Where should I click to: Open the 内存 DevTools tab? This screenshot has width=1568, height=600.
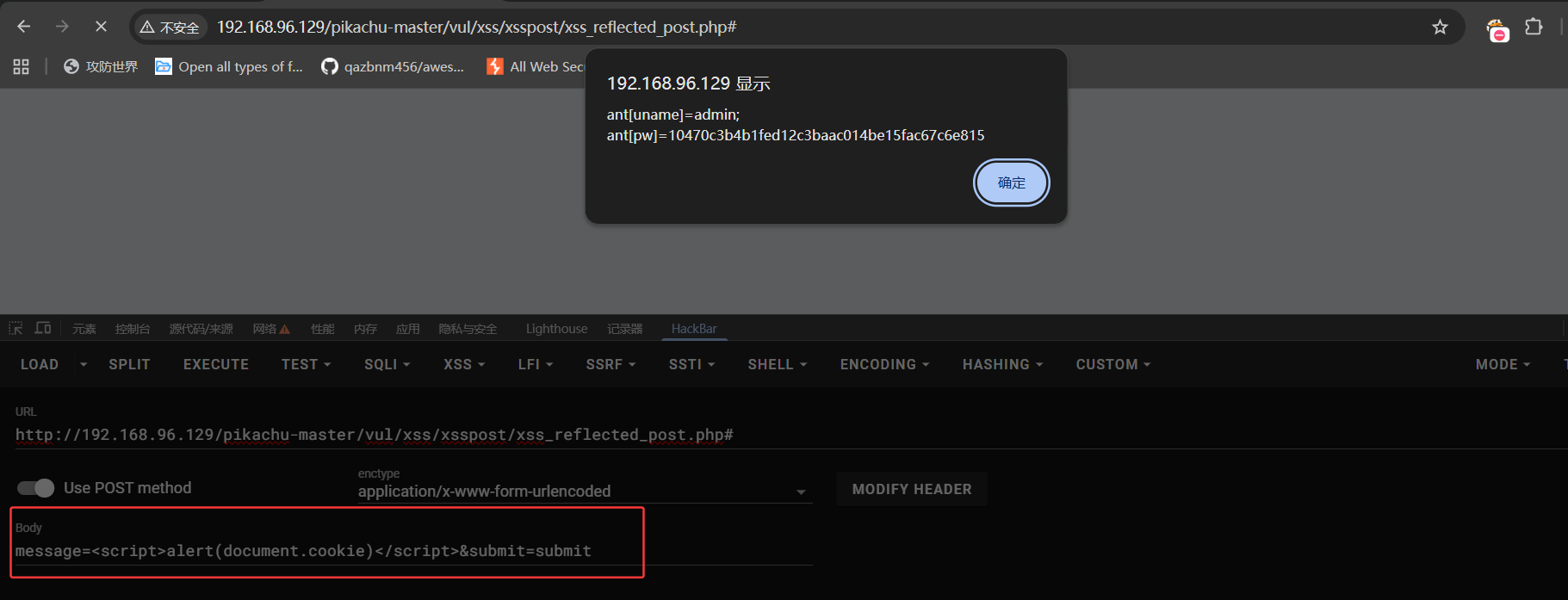pyautogui.click(x=365, y=329)
